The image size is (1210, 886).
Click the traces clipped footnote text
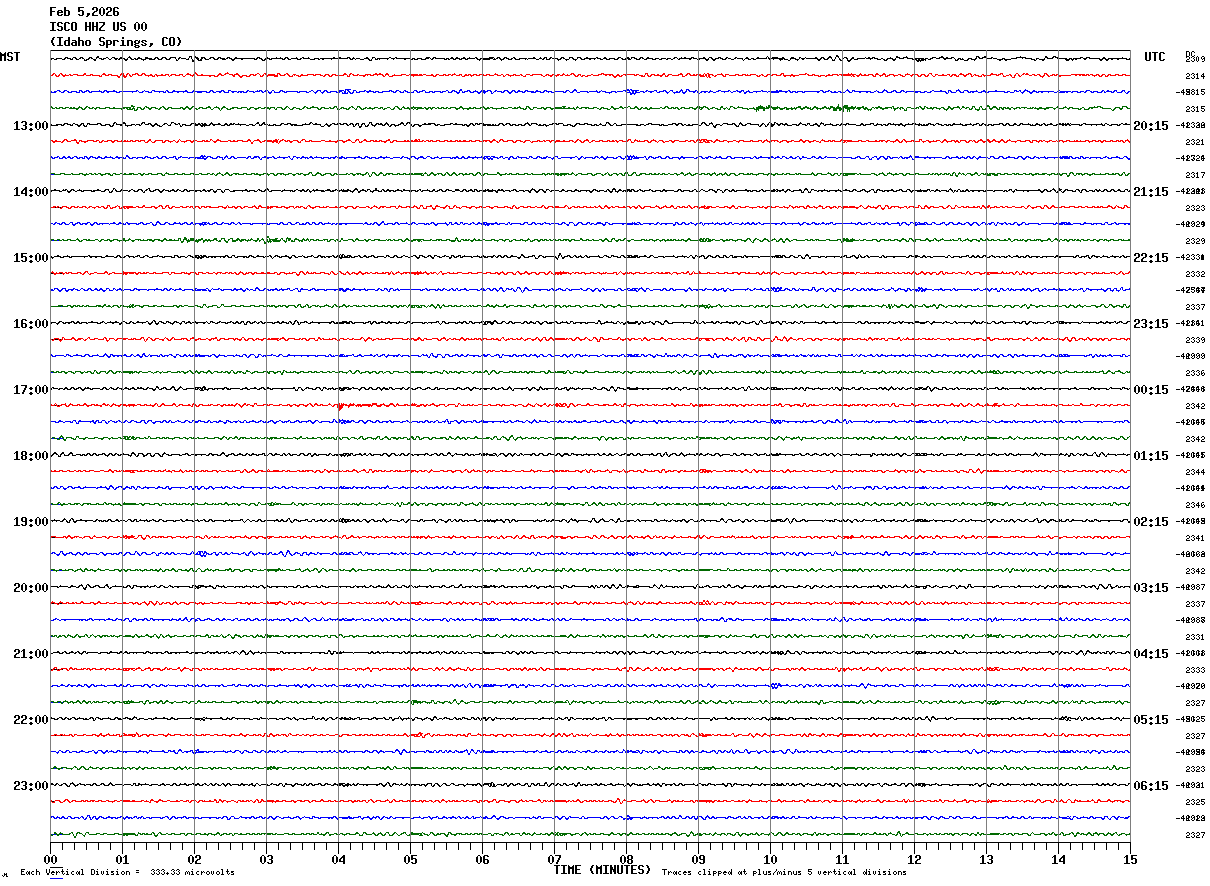coord(784,873)
